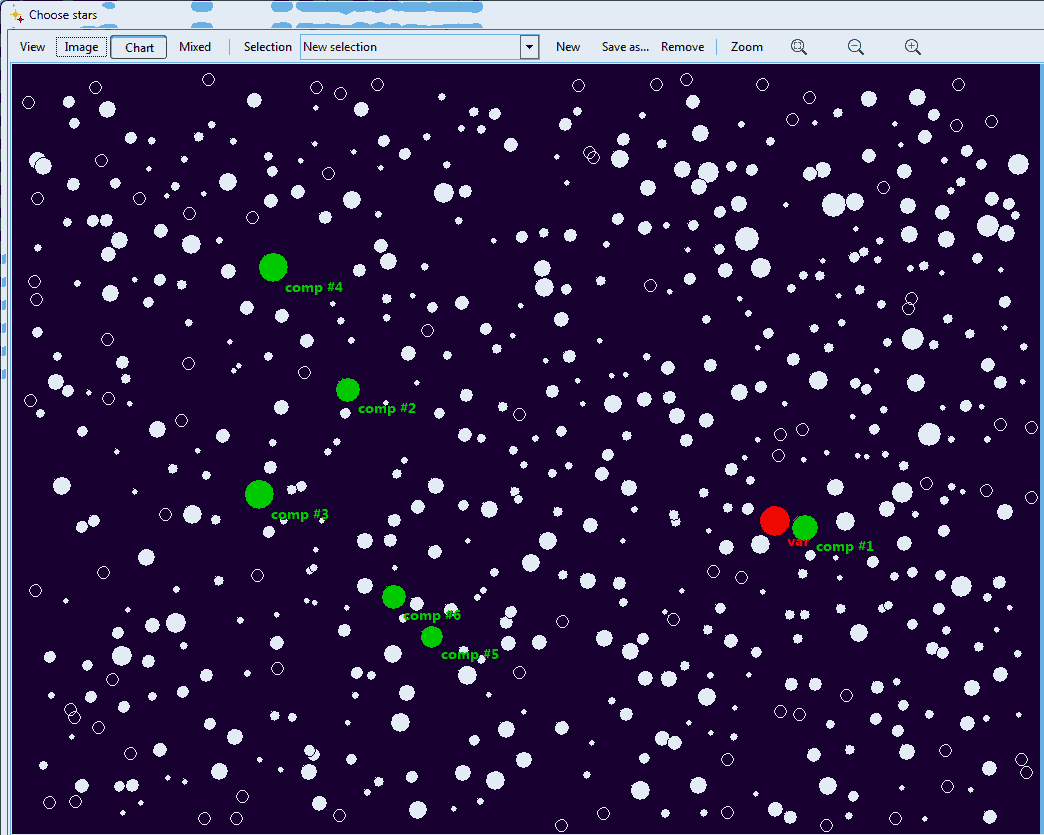Click the zoom out magnifier icon
The image size is (1044, 835).
855,47
